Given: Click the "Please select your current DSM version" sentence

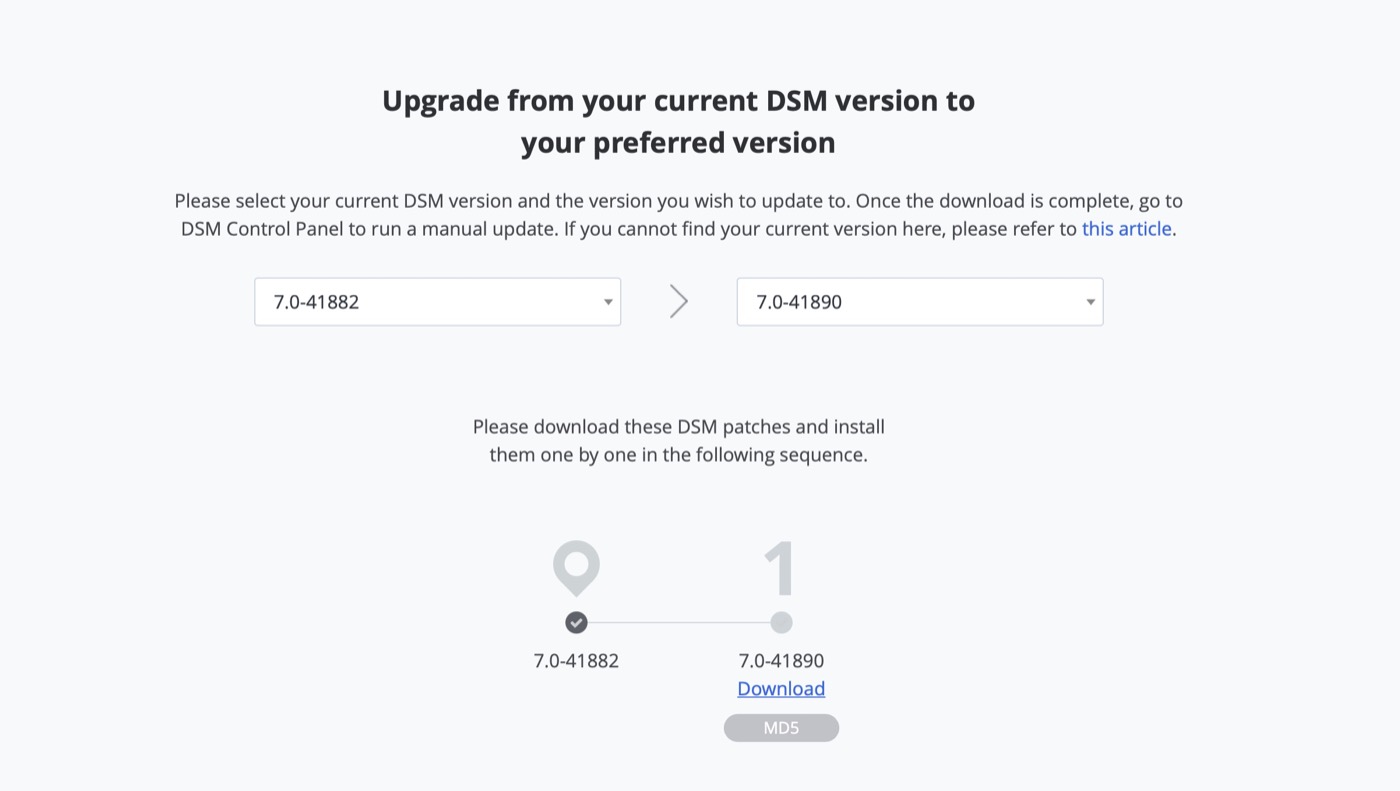Looking at the screenshot, I should point(400,201).
